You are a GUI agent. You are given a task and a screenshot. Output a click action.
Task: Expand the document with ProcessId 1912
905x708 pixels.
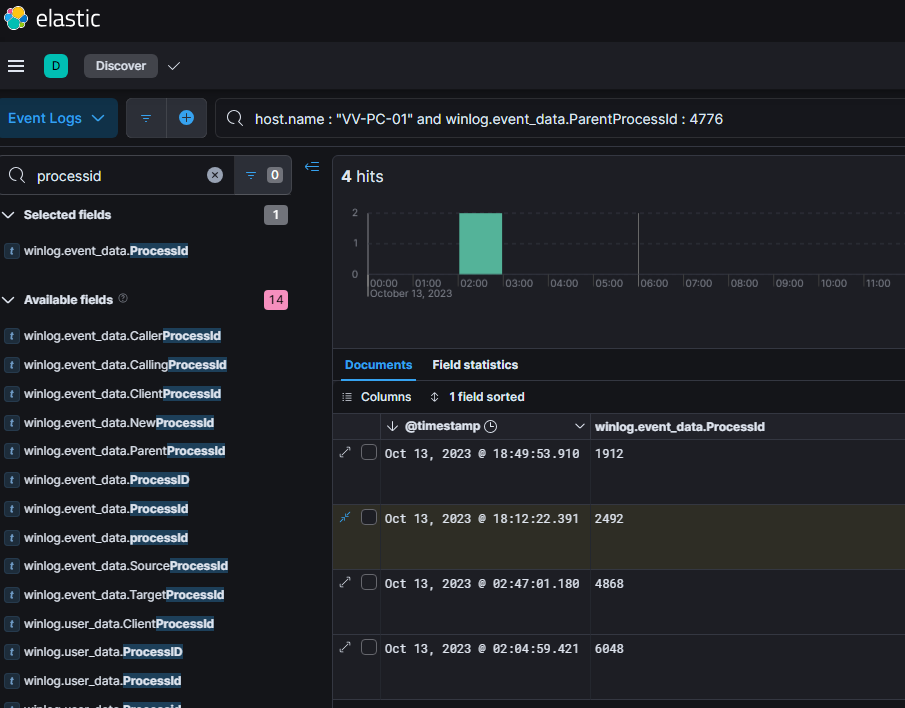point(345,453)
